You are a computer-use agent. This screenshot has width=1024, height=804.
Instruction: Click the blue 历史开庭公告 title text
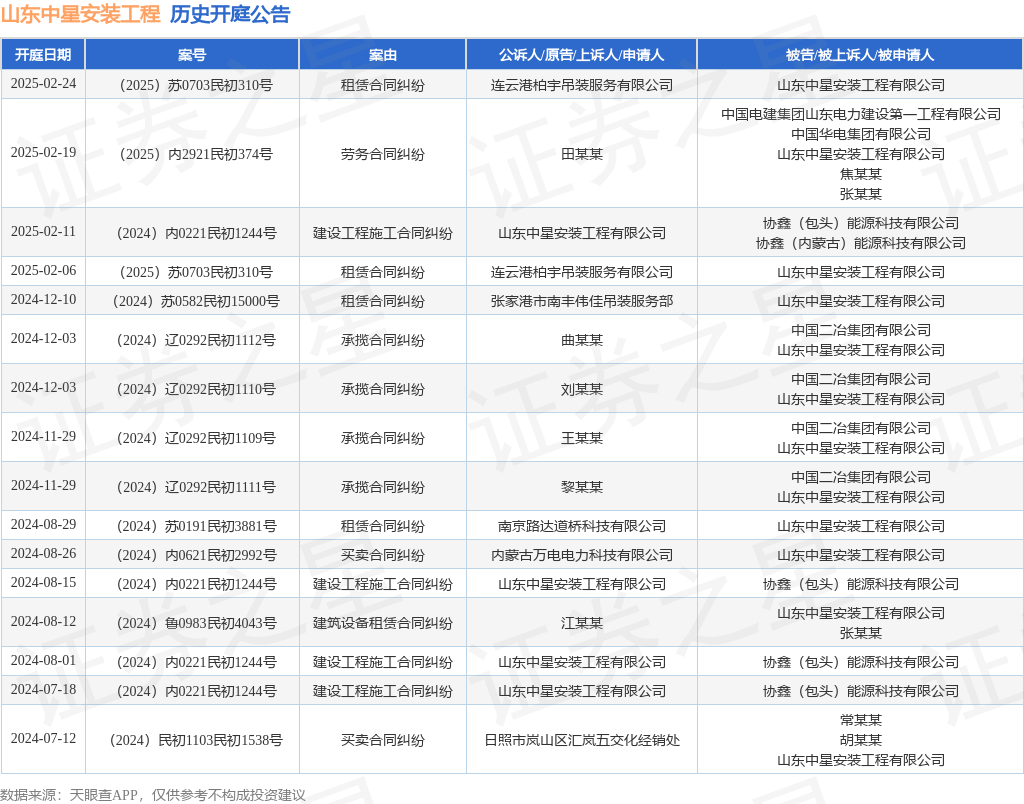(x=230, y=14)
